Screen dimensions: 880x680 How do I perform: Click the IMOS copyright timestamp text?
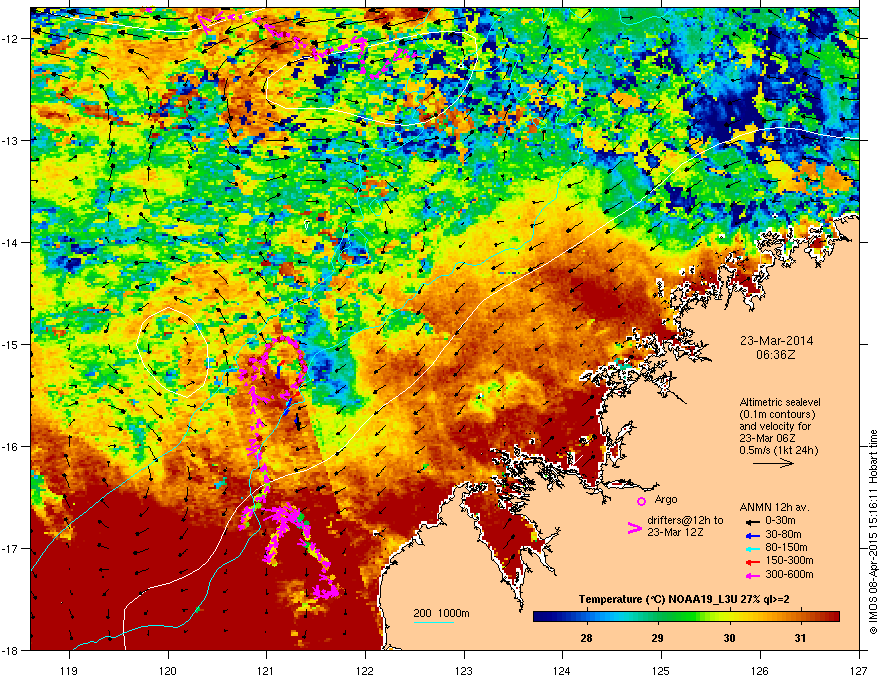tap(873, 532)
